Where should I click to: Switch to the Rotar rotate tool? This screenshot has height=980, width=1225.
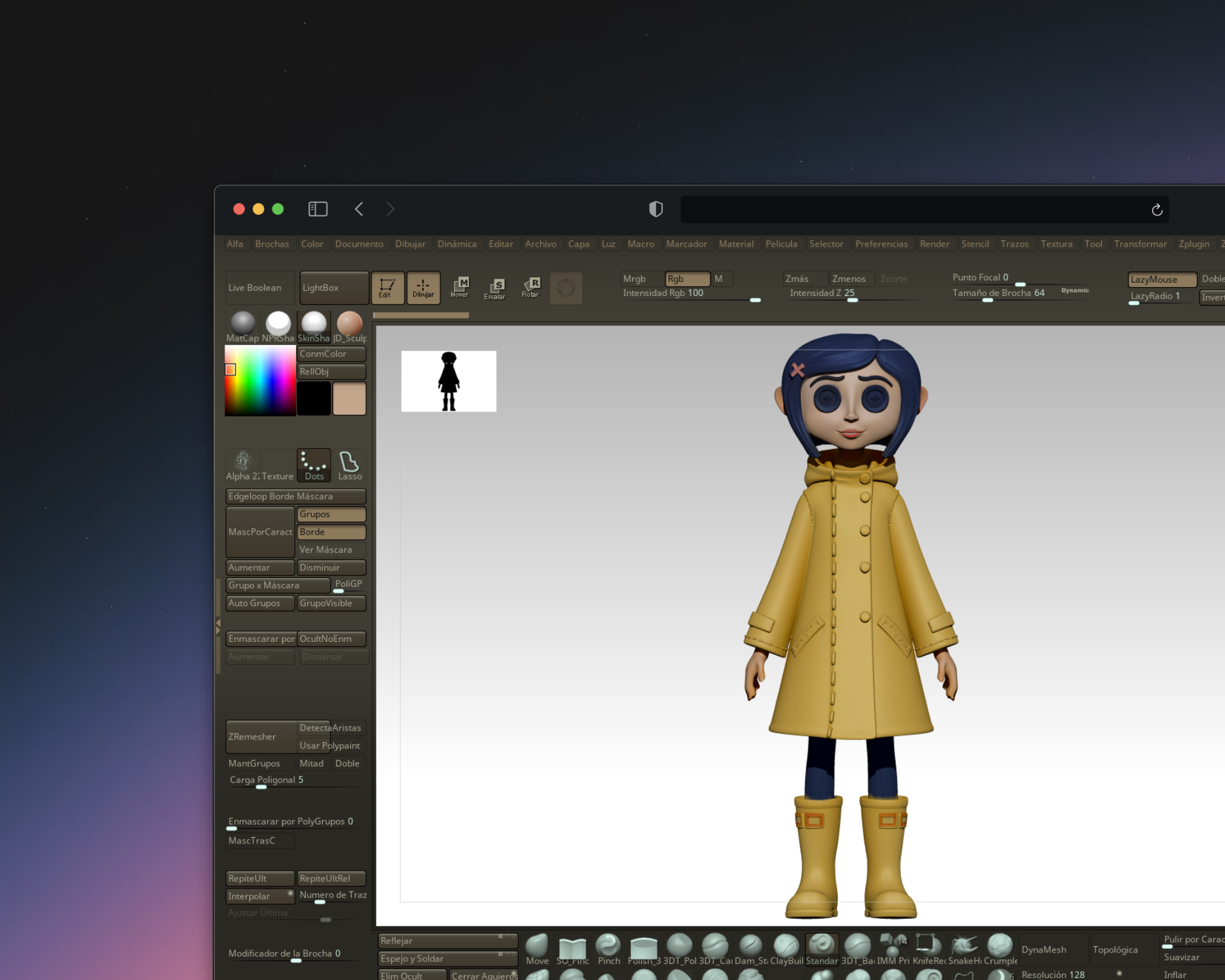coord(530,287)
